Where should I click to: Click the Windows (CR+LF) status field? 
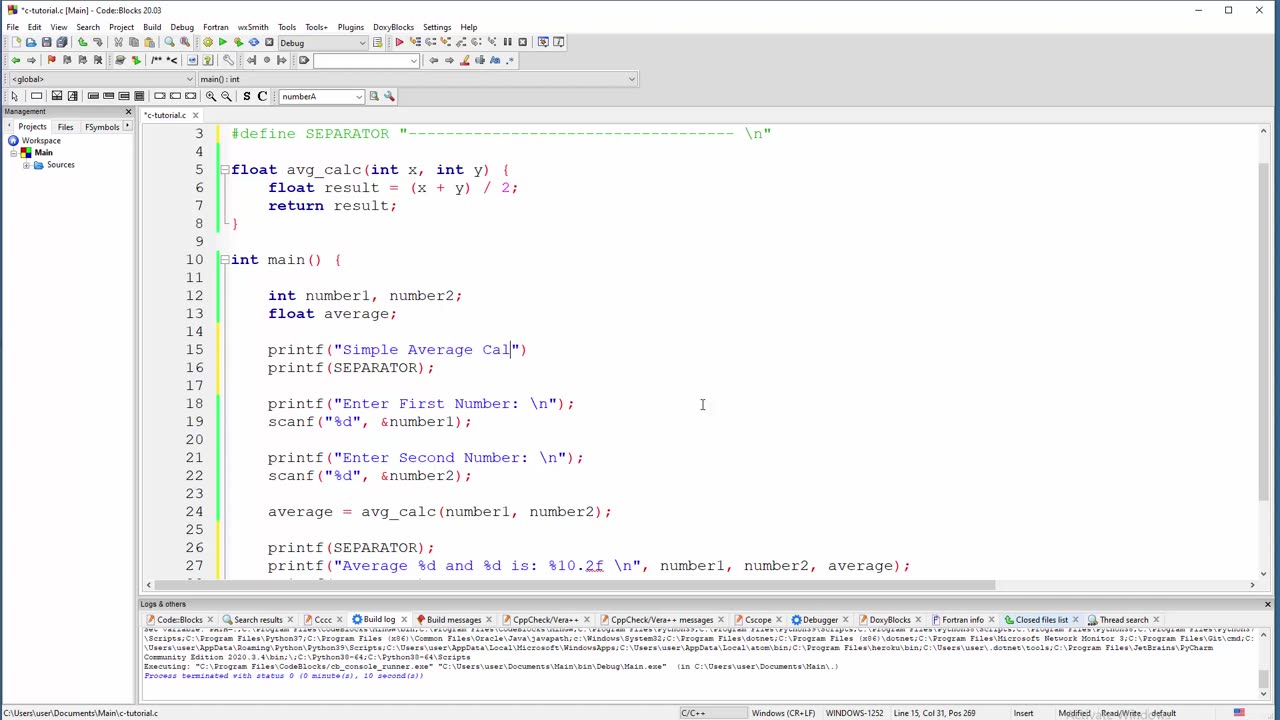tap(783, 713)
